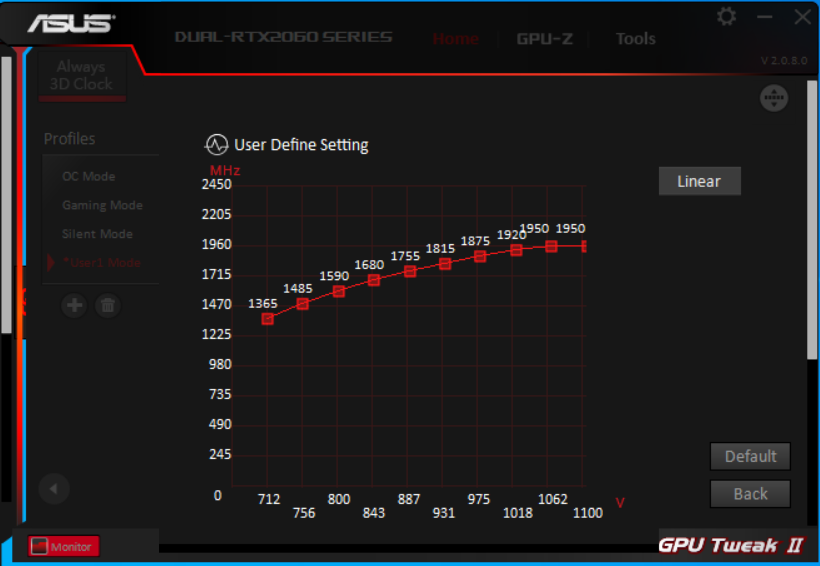Screen dimensions: 820x566
Task: Select the 1920 MHz curve point
Action: click(516, 251)
